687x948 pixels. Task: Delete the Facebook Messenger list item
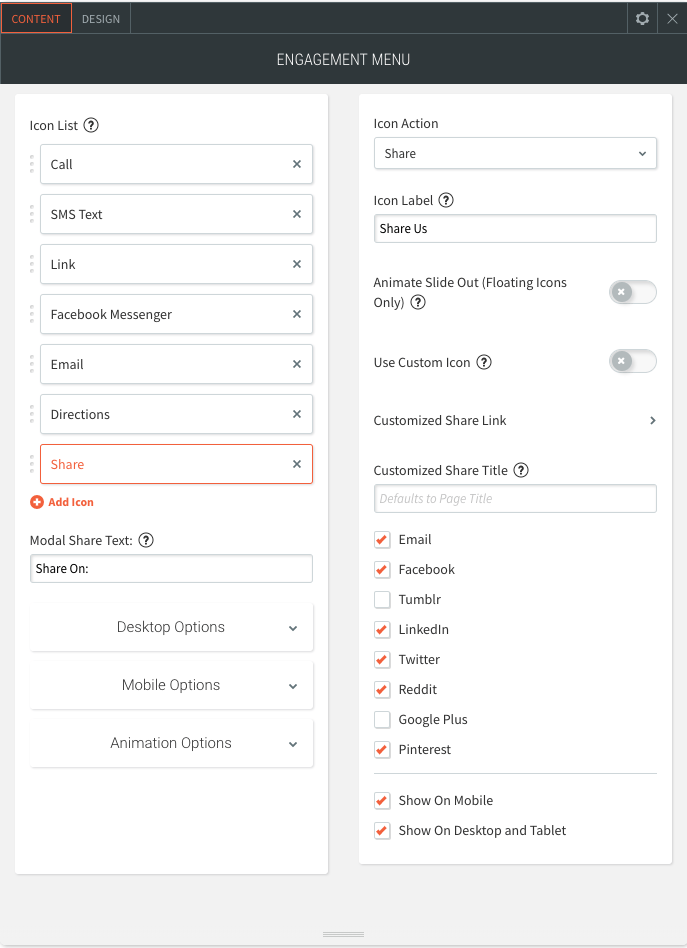tap(297, 314)
